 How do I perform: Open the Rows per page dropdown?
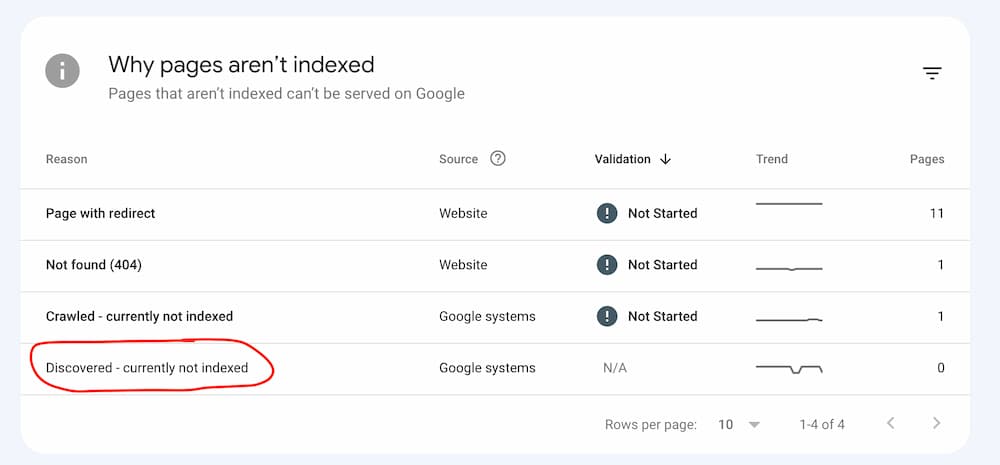pyautogui.click(x=739, y=424)
